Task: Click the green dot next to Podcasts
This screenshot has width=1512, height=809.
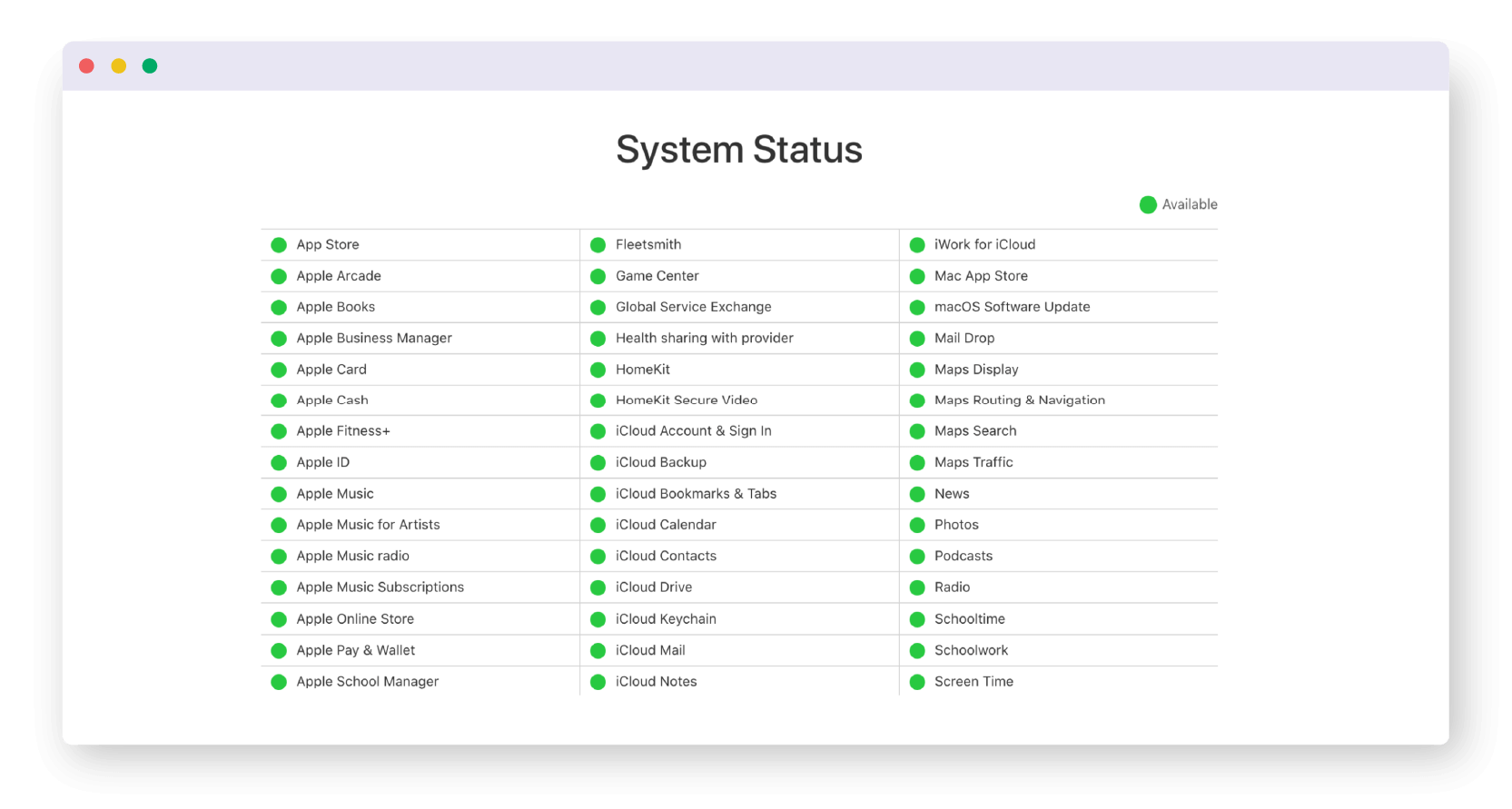Action: point(917,557)
